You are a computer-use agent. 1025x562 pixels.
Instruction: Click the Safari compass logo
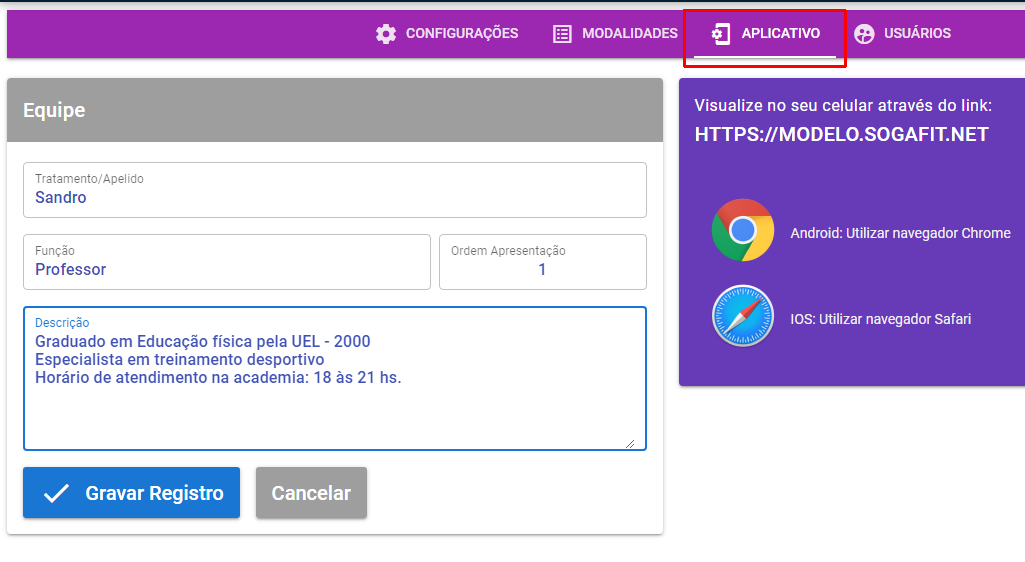742,316
